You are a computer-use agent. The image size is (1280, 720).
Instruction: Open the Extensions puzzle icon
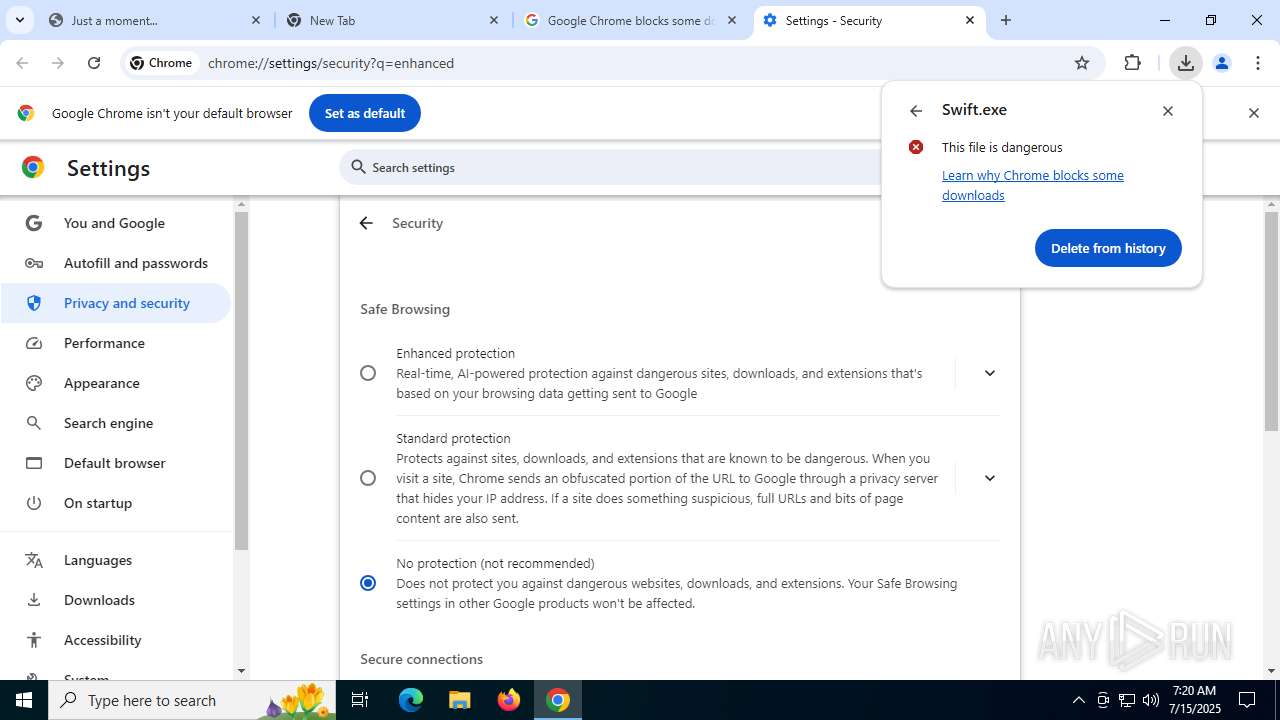click(x=1132, y=63)
